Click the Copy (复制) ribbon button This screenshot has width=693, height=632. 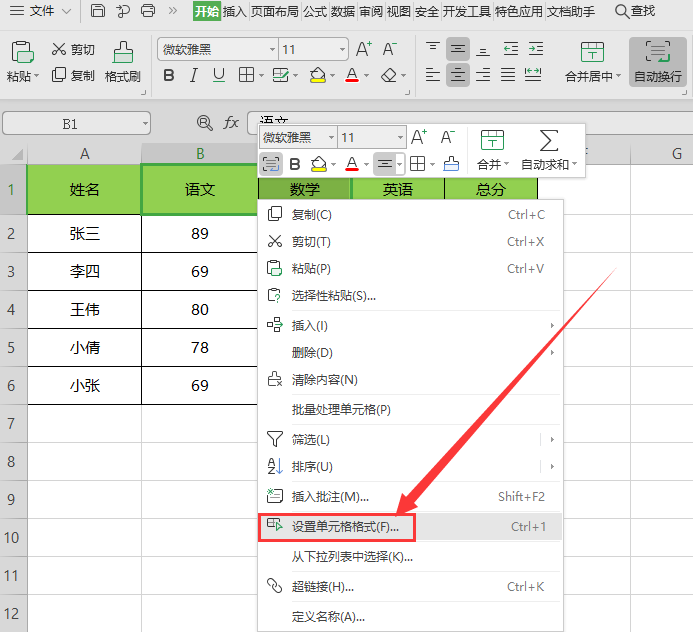pyautogui.click(x=73, y=76)
